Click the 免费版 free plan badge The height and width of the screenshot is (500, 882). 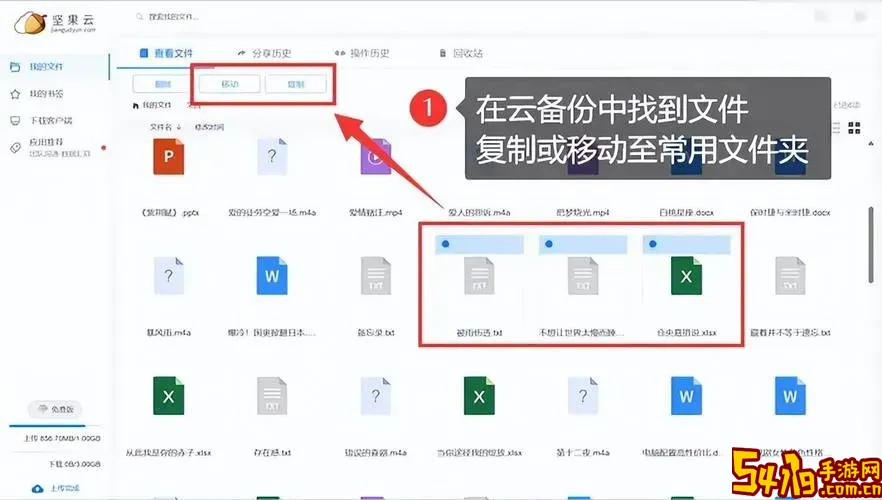tap(55, 409)
